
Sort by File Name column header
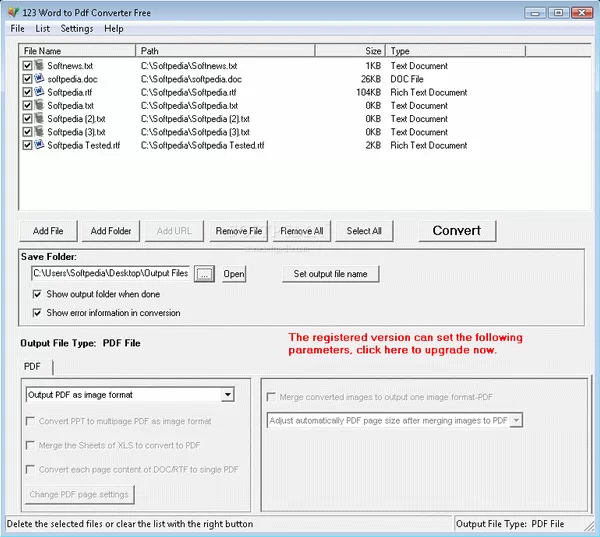click(77, 51)
